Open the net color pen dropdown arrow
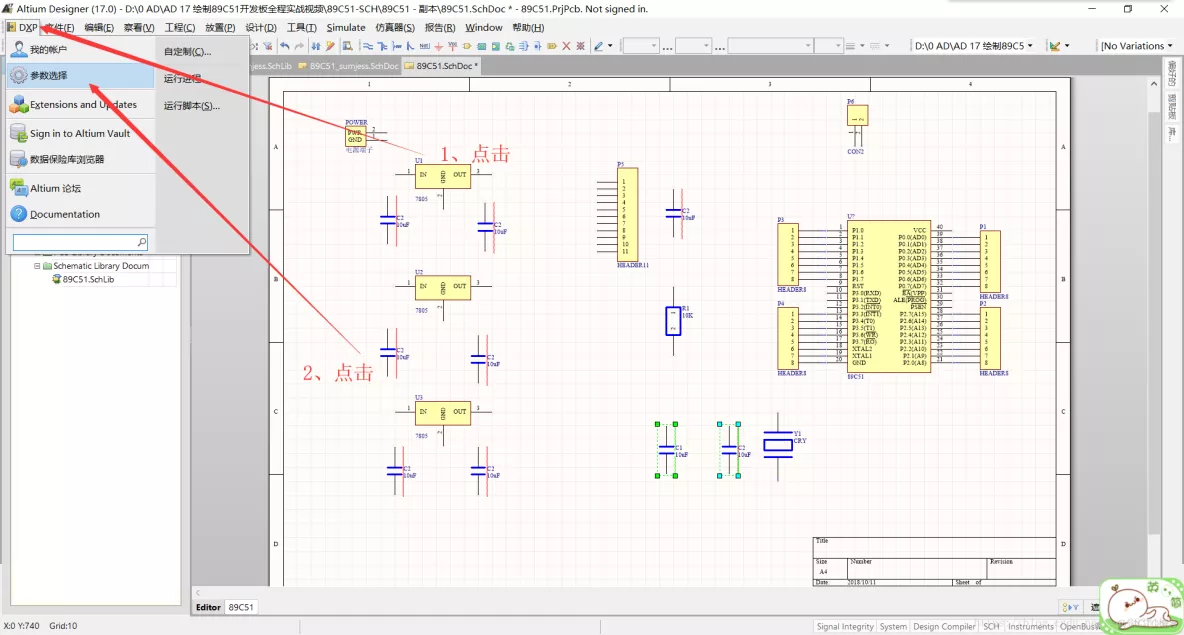Image resolution: width=1184 pixels, height=635 pixels. (x=610, y=46)
